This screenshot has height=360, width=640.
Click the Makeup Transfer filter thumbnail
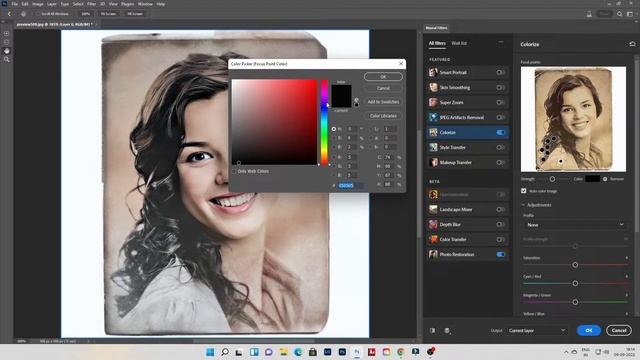click(433, 162)
